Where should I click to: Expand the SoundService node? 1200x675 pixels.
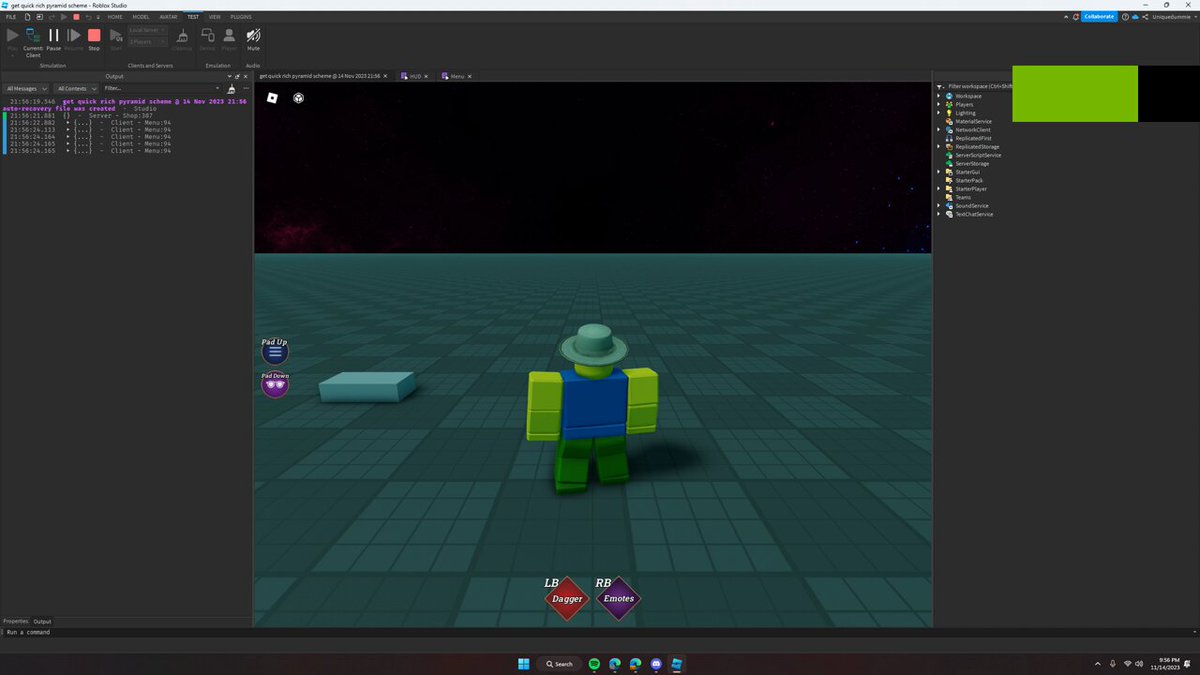939,205
